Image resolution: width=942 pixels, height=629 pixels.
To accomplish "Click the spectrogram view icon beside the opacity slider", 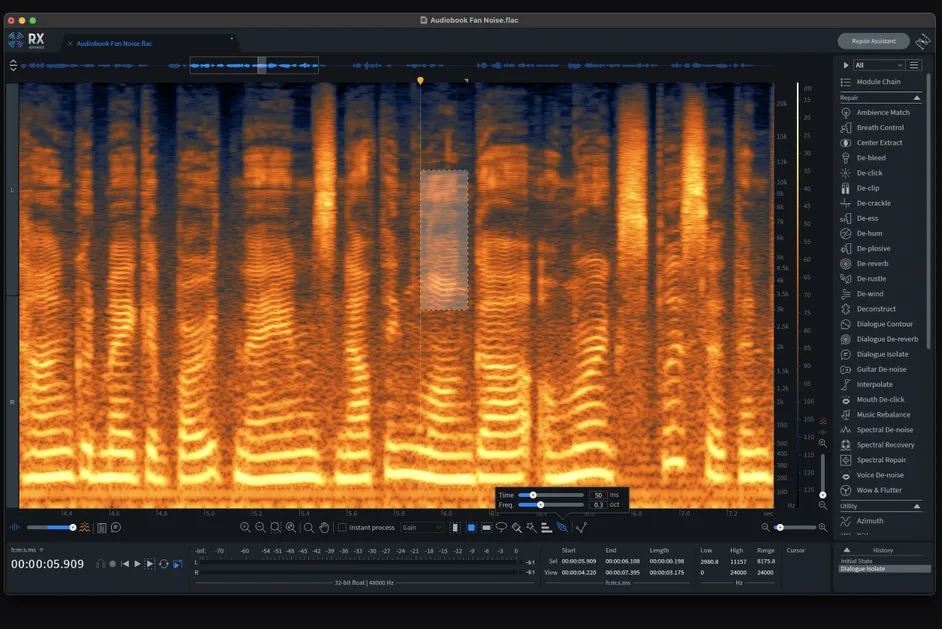I will 85,527.
